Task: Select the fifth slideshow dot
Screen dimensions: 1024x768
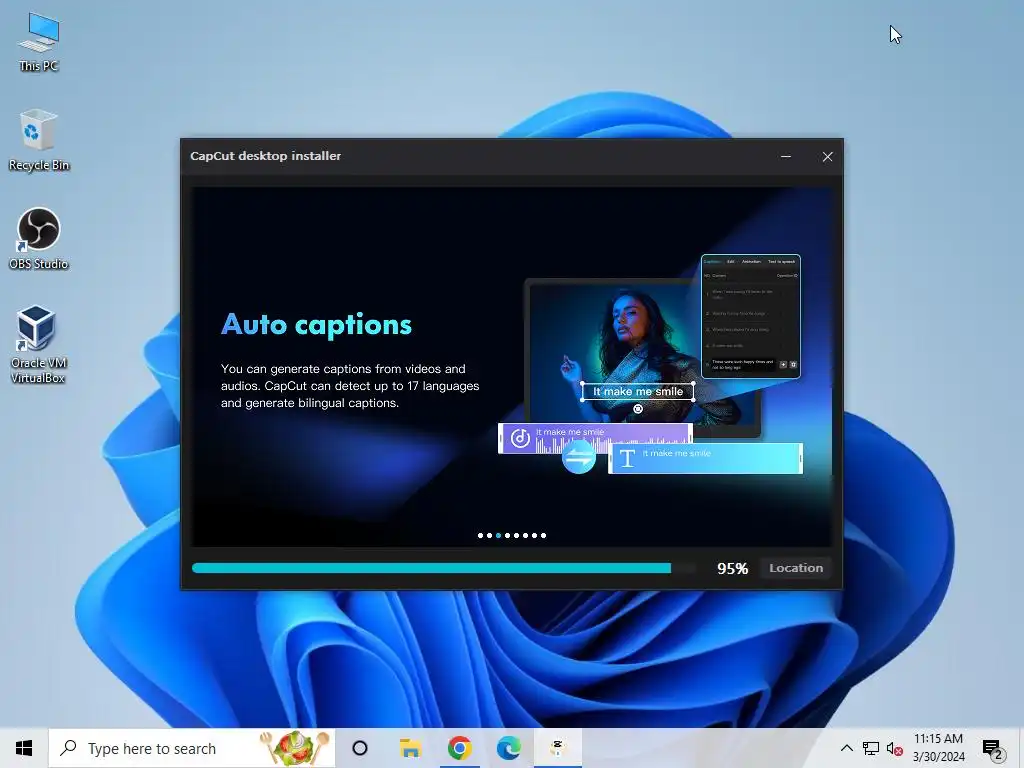Action: (x=517, y=536)
